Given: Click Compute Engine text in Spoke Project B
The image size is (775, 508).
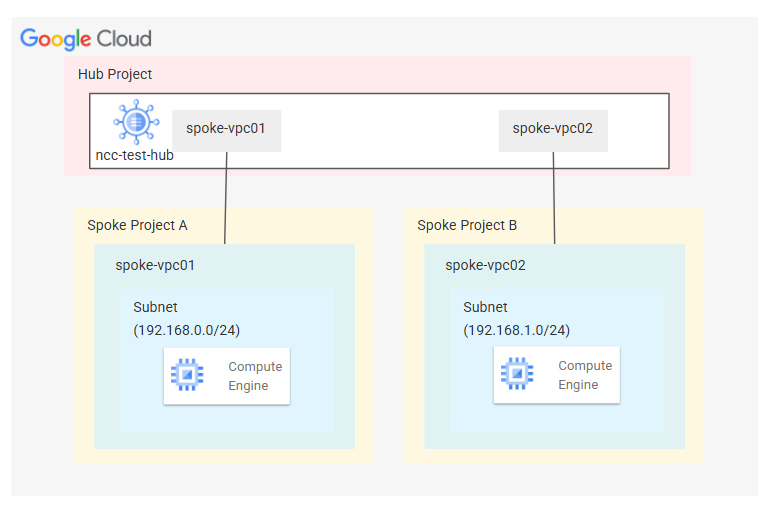Looking at the screenshot, I should pos(585,376).
